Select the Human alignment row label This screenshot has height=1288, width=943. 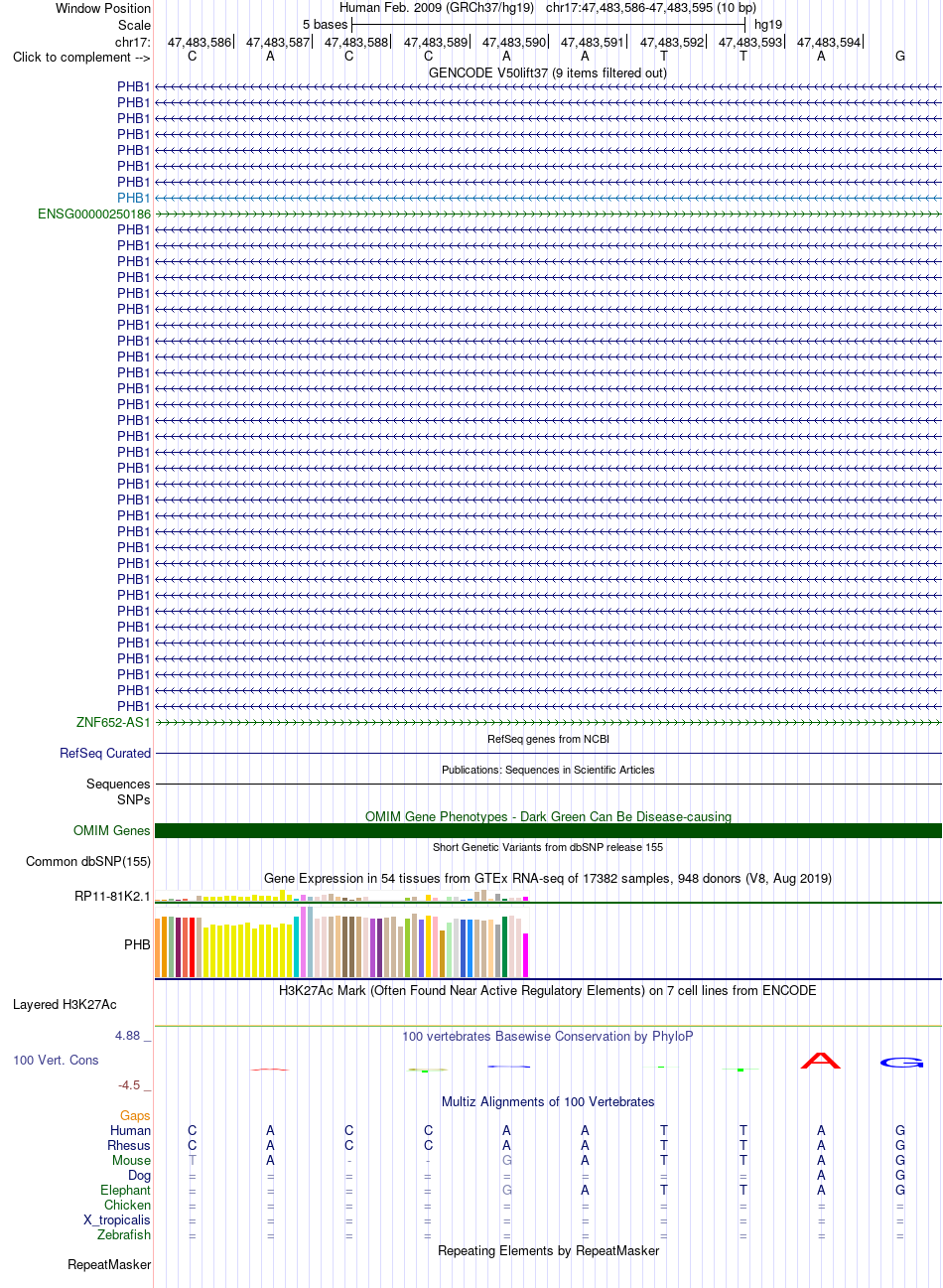(x=130, y=1130)
